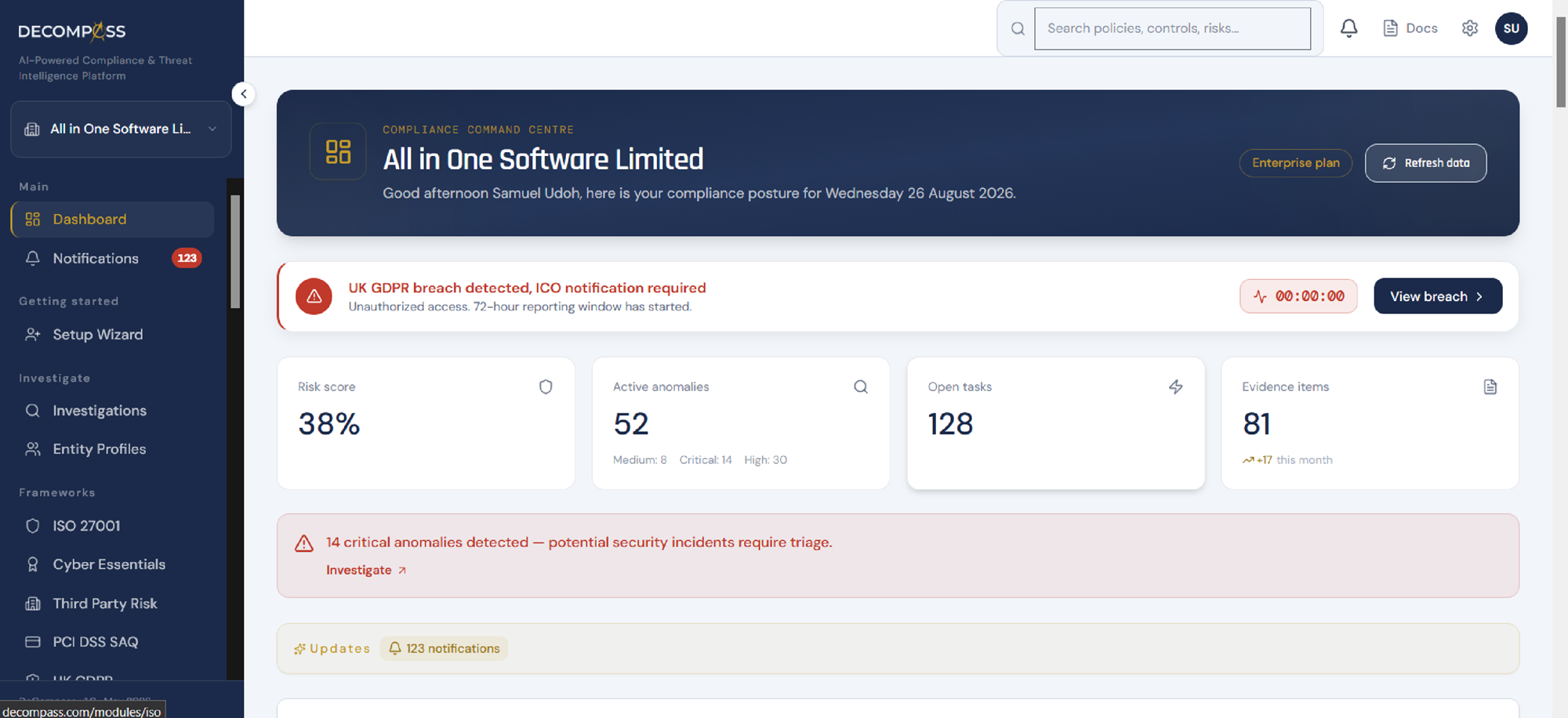1568x718 pixels.
Task: Click View breach button
Action: coord(1438,296)
